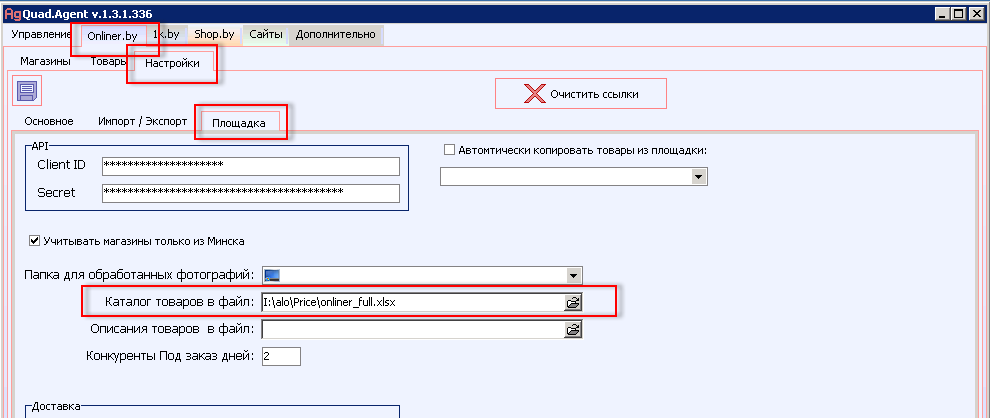Open the Управление tab
The image size is (990, 418).
pyautogui.click(x=40, y=35)
